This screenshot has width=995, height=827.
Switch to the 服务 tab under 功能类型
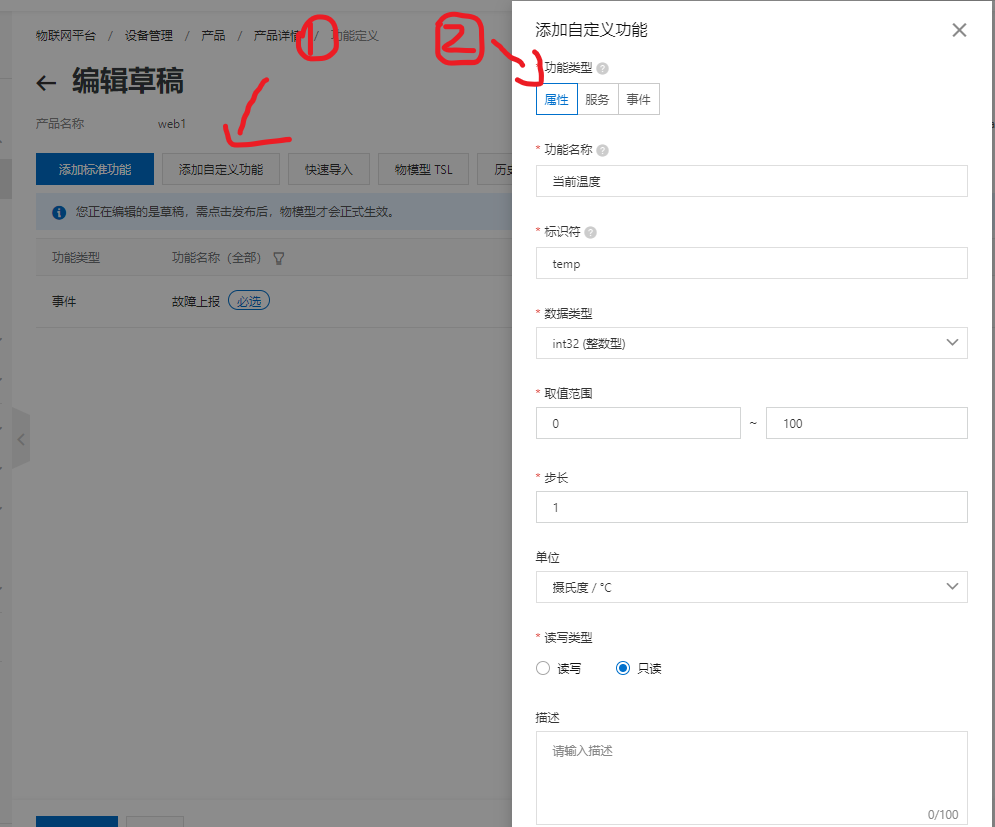click(598, 99)
